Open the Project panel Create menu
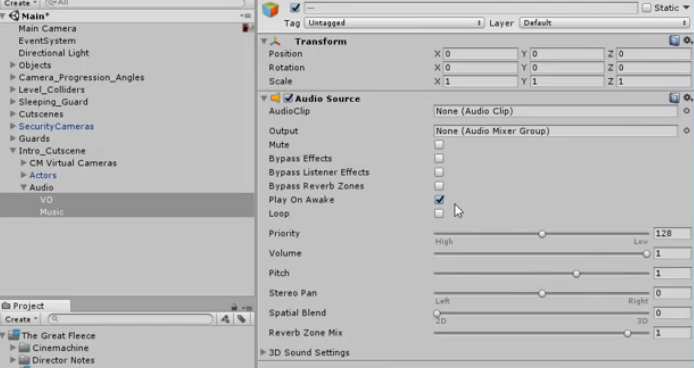 tap(21, 319)
